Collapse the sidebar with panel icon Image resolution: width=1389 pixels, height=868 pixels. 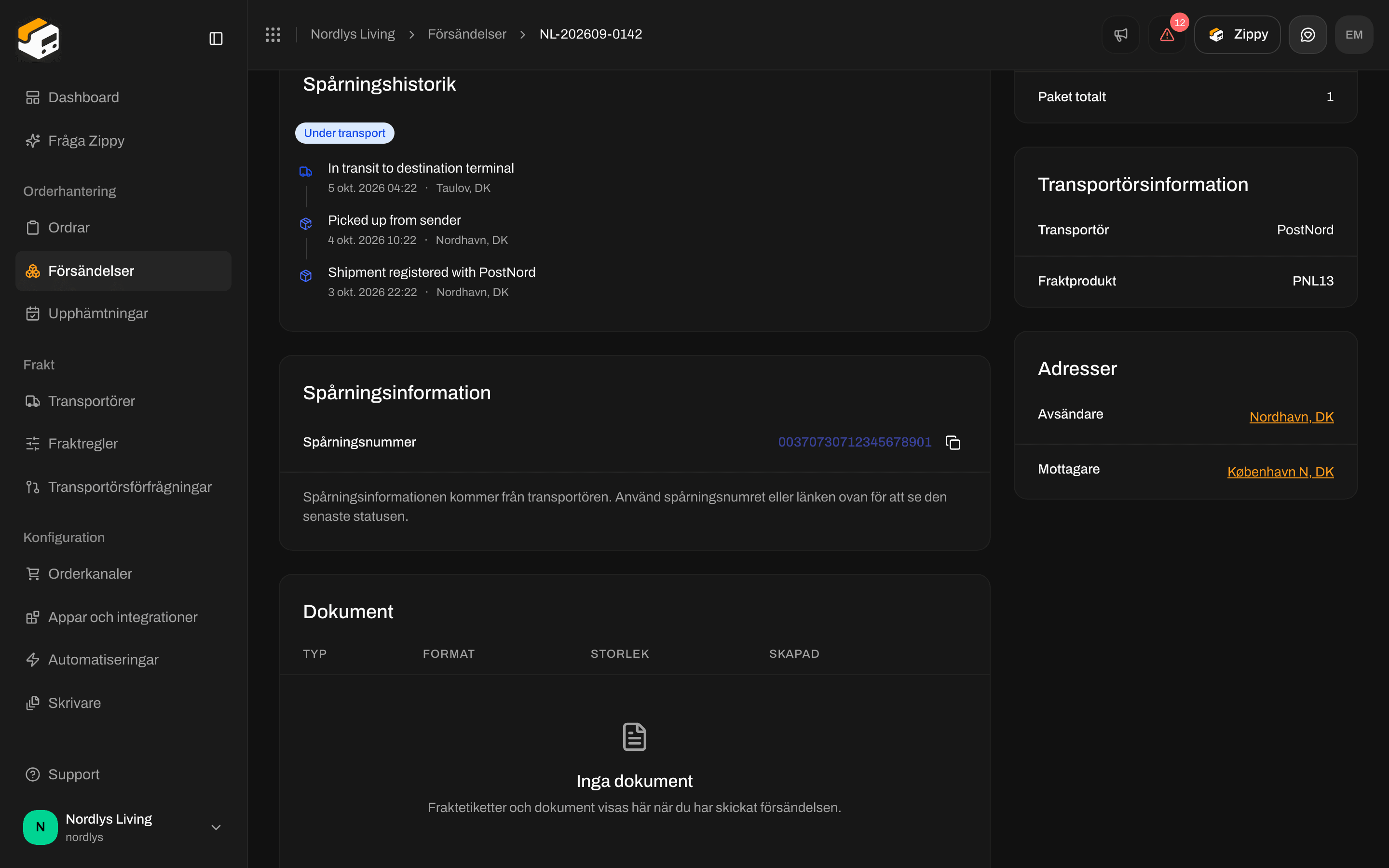coord(216,39)
